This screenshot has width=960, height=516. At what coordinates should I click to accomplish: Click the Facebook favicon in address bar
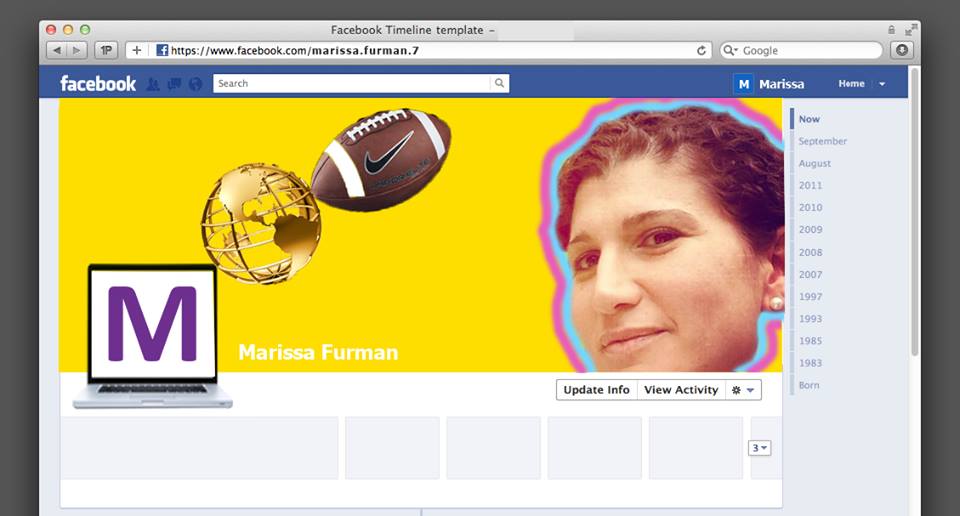[162, 50]
